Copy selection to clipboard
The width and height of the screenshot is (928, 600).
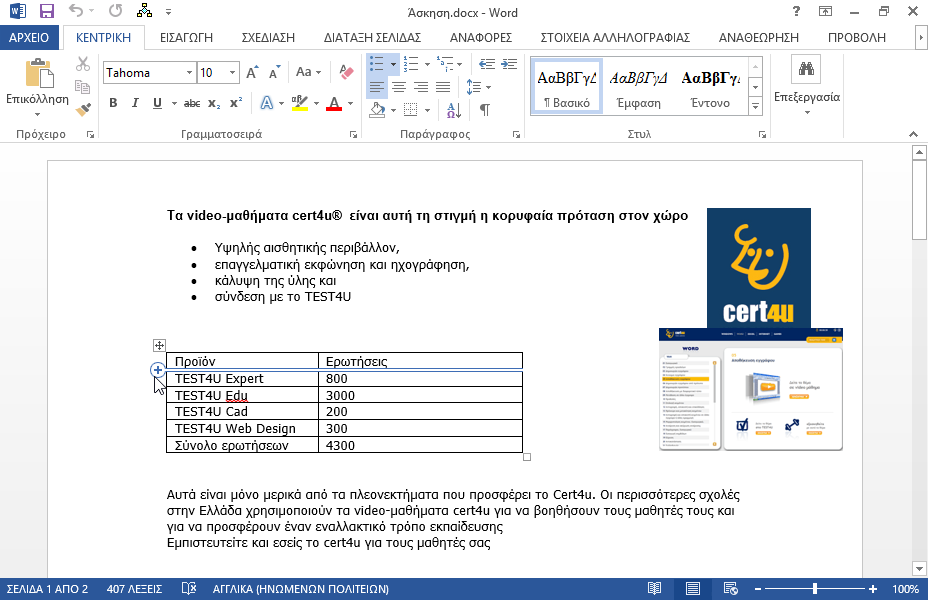click(x=83, y=87)
